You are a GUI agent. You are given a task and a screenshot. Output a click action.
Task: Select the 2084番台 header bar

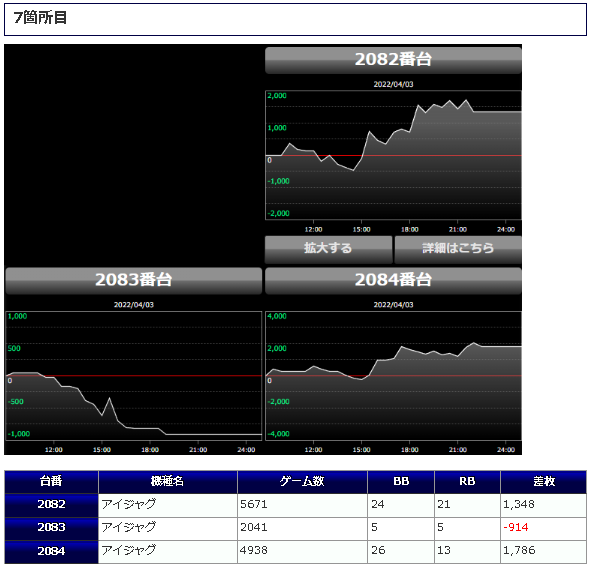point(393,281)
